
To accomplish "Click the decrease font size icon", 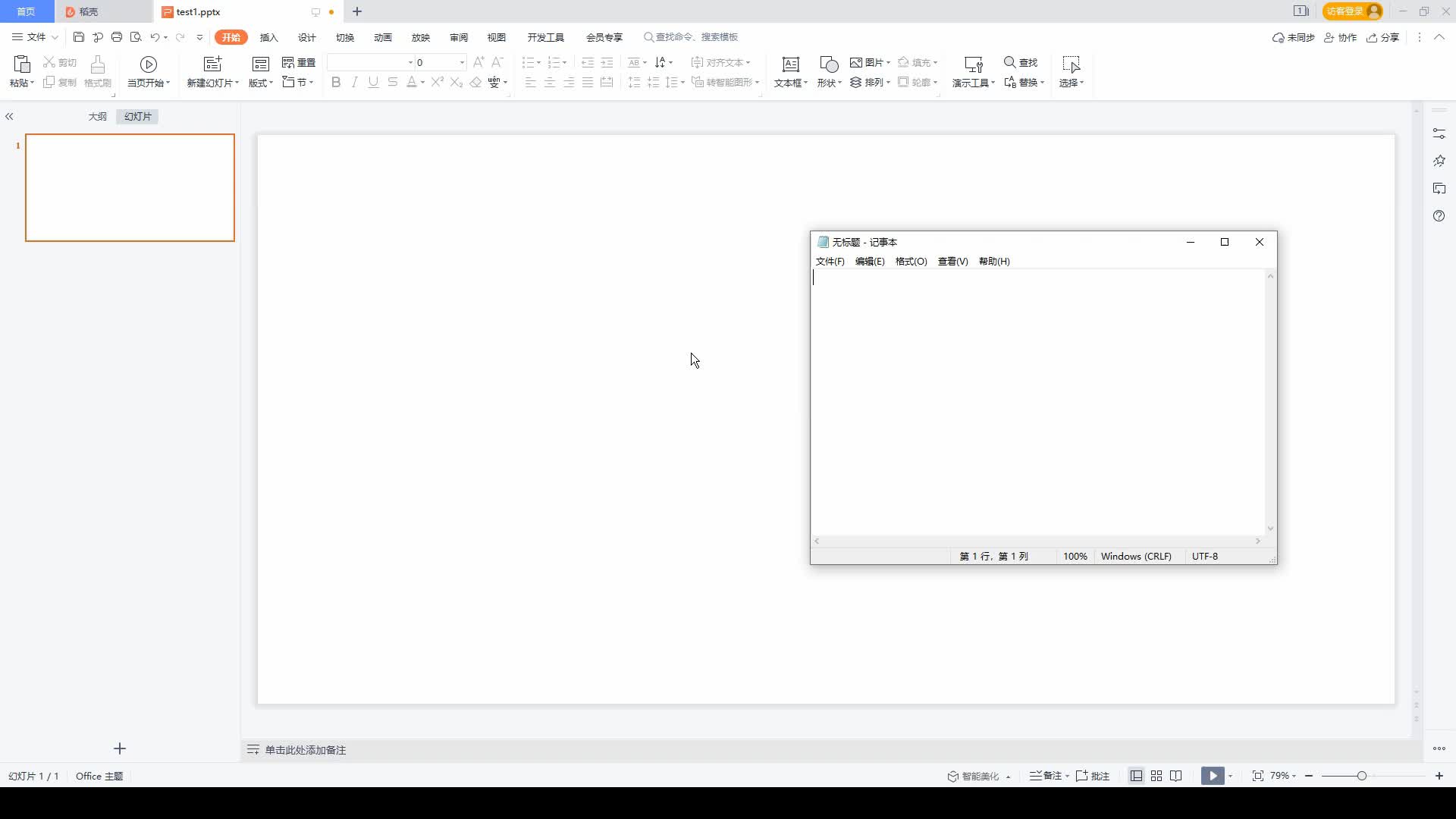I will click(x=497, y=62).
